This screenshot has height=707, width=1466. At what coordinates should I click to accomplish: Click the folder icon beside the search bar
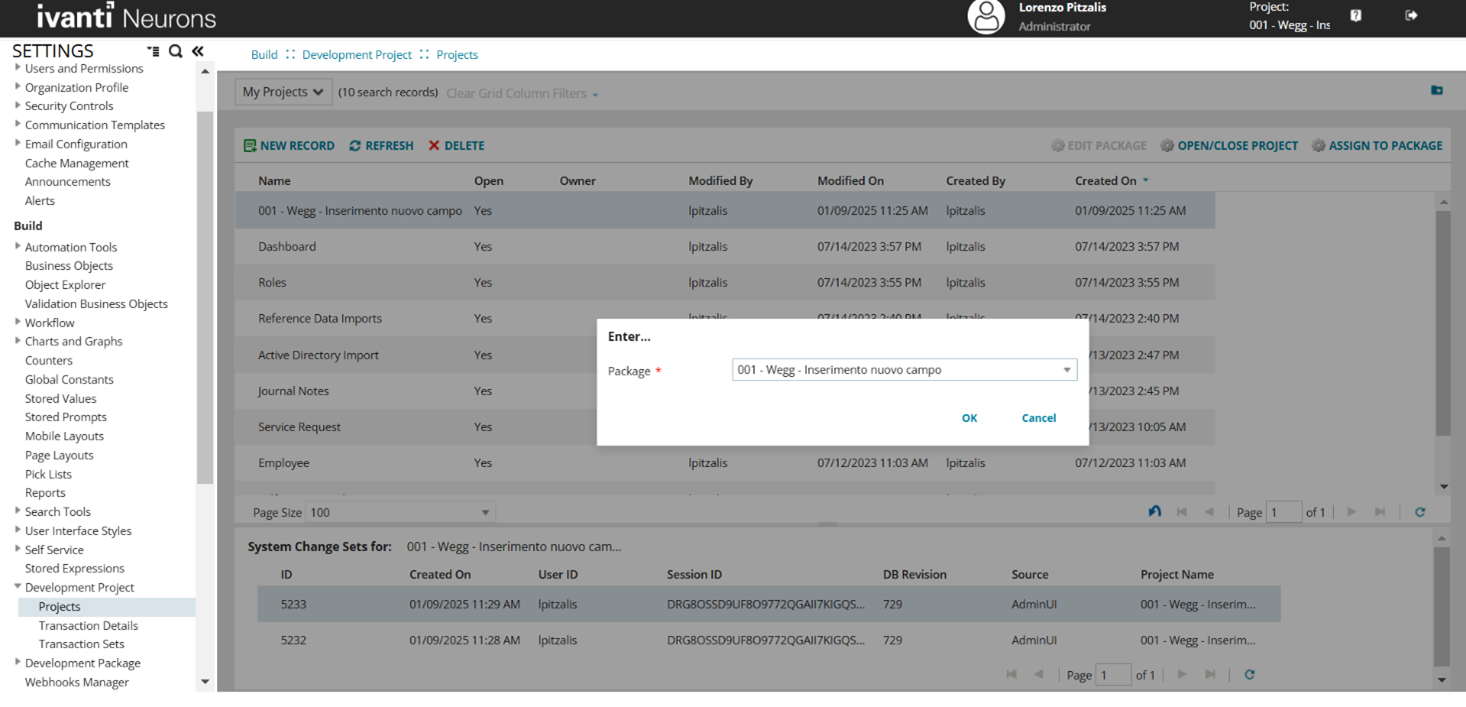[x=1437, y=91]
